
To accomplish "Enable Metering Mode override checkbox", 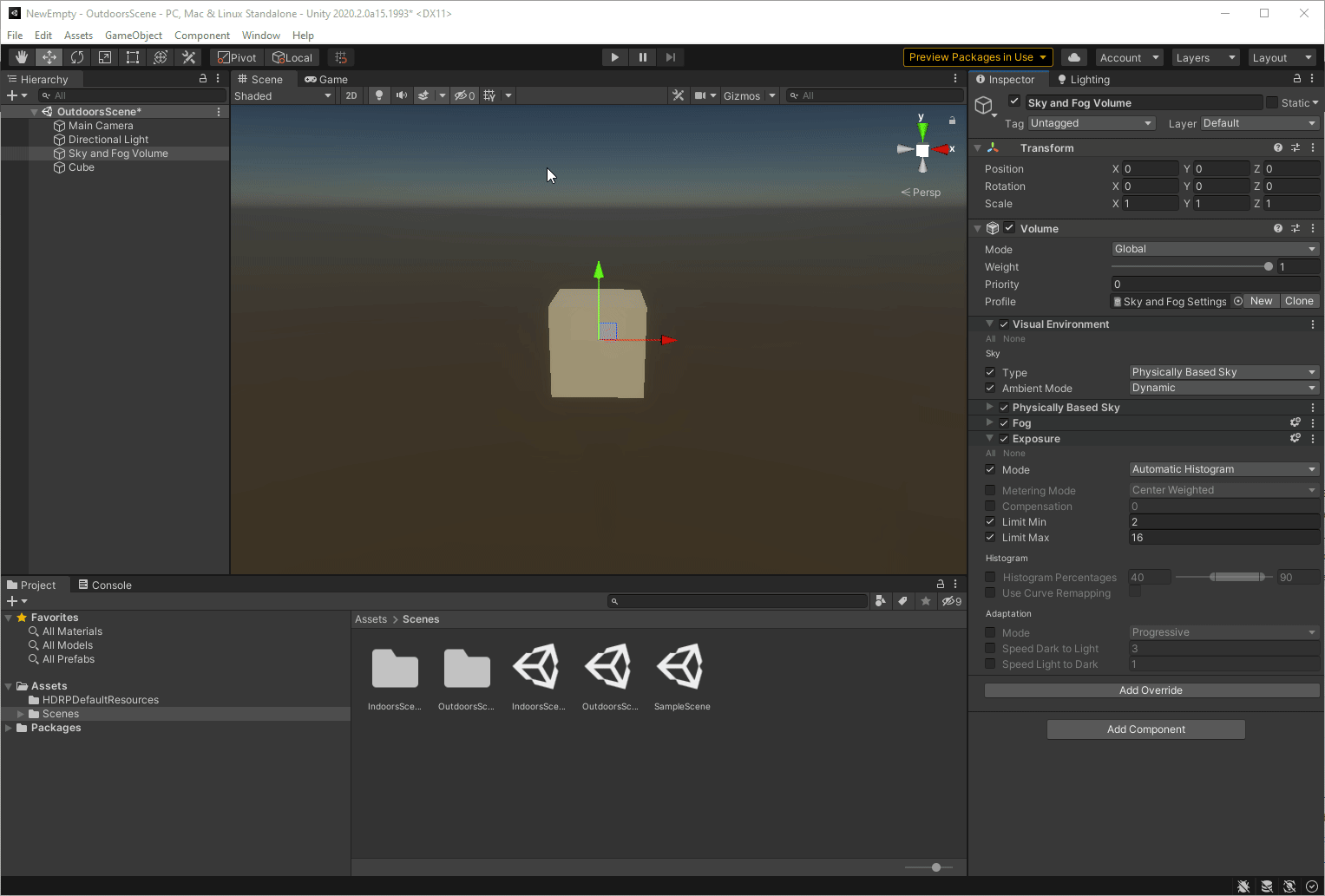I will tap(990, 490).
